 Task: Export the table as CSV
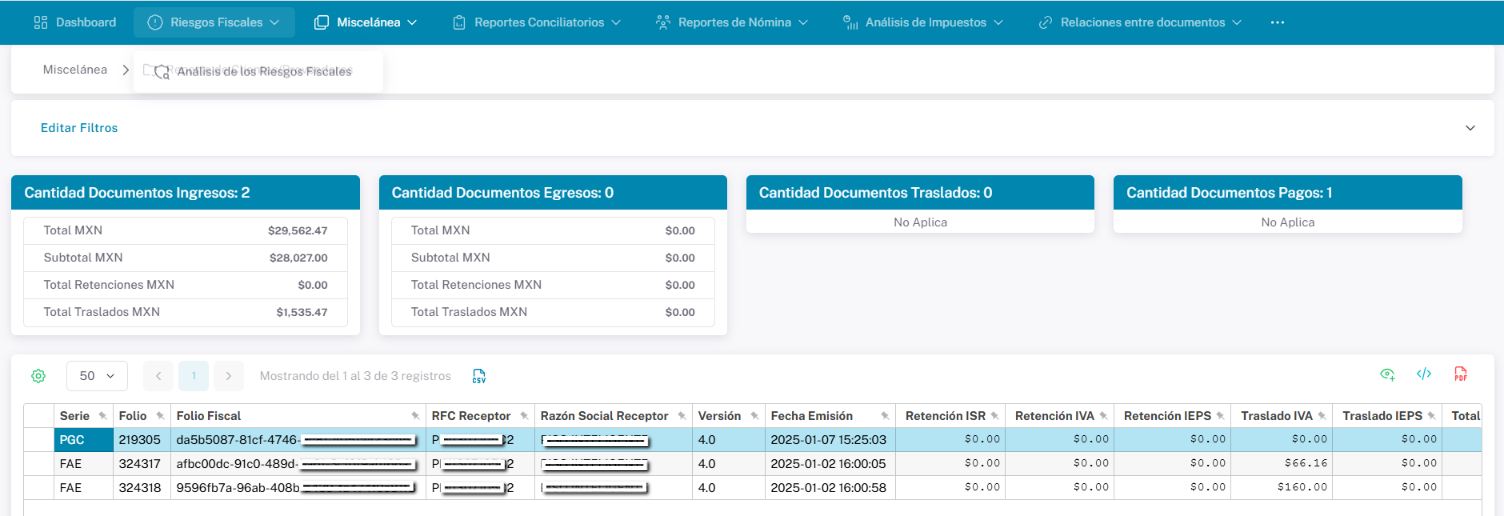tap(479, 376)
